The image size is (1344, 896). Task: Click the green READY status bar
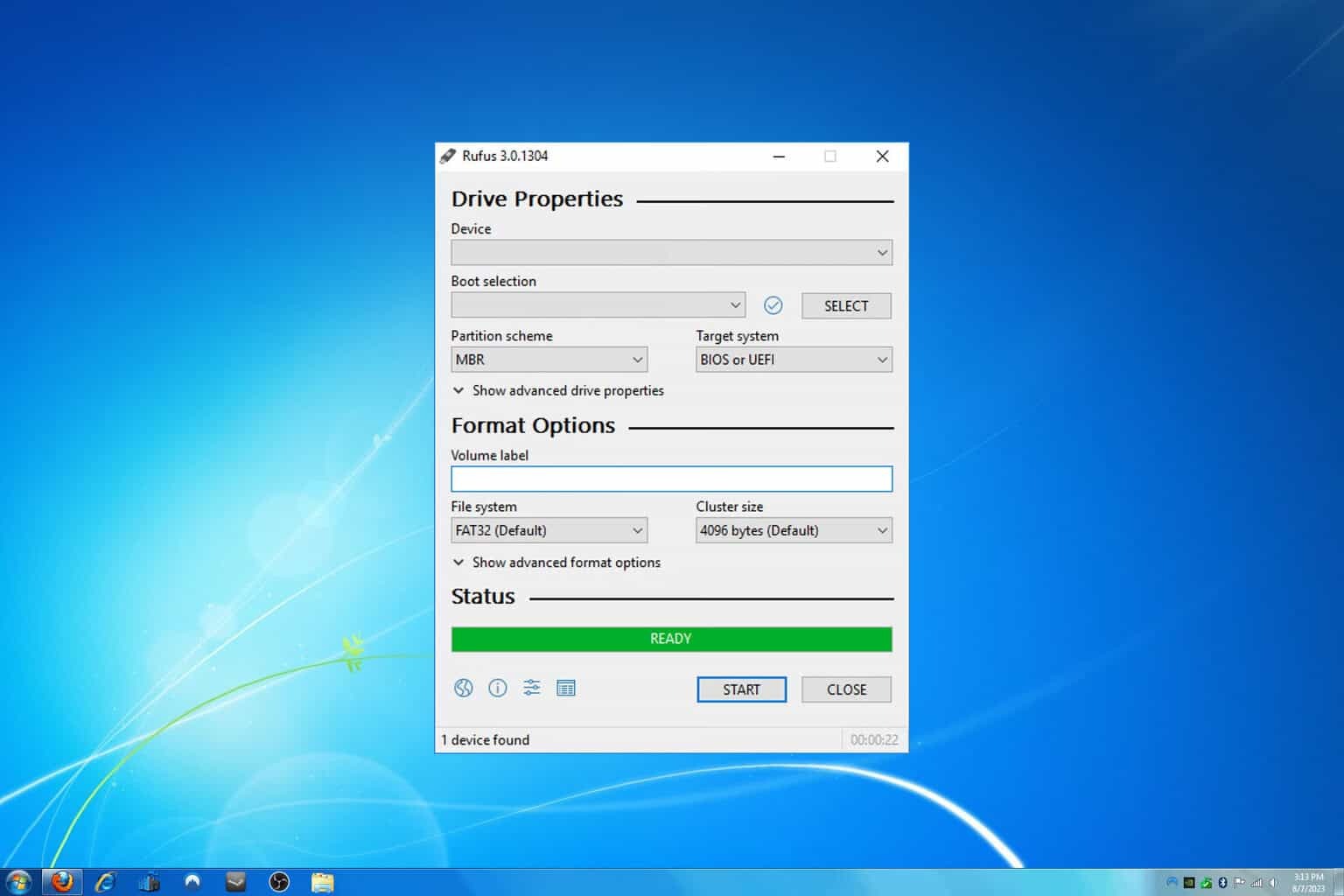671,639
